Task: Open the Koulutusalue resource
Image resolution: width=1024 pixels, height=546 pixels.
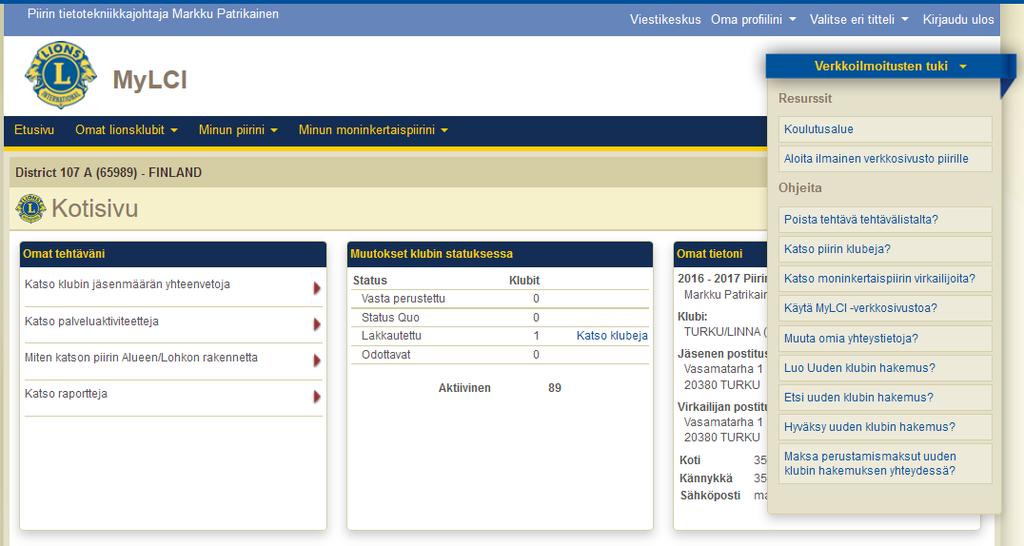Action: coord(885,129)
